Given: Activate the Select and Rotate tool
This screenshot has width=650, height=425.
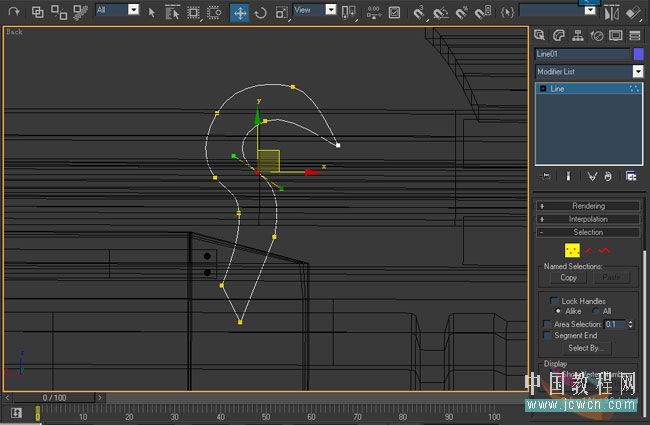Looking at the screenshot, I should 260,13.
